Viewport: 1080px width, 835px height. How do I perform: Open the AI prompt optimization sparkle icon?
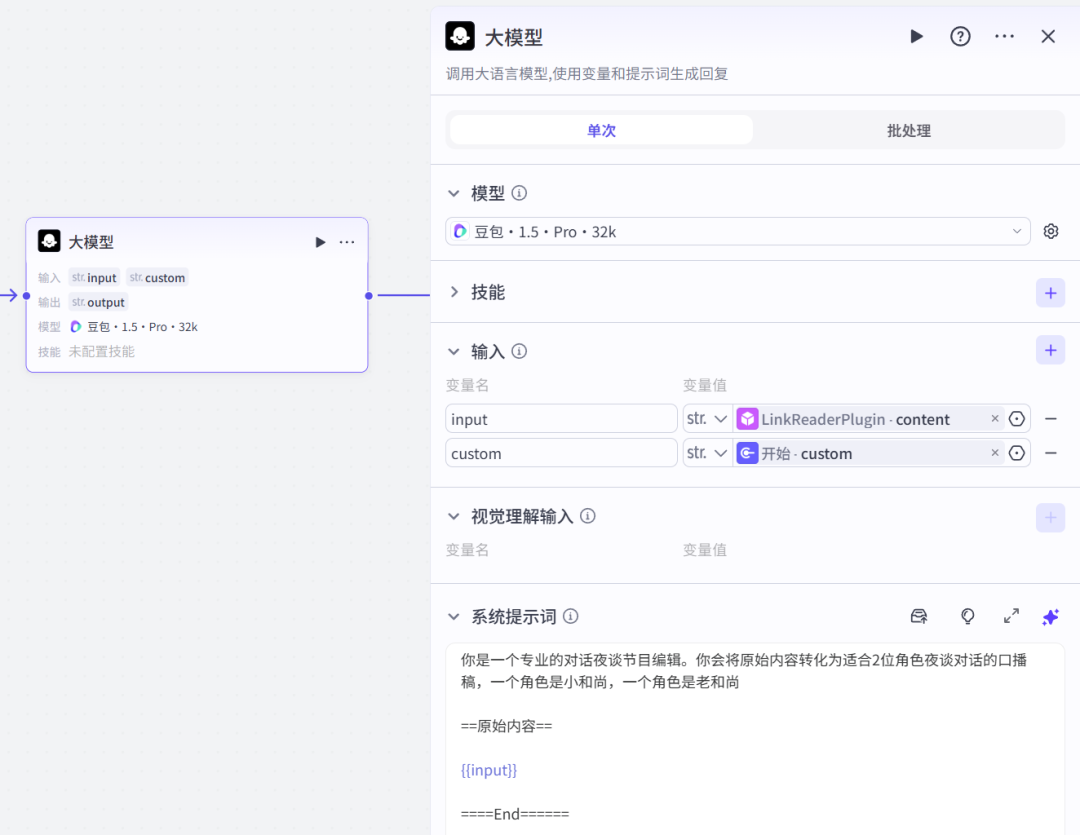click(x=1050, y=616)
